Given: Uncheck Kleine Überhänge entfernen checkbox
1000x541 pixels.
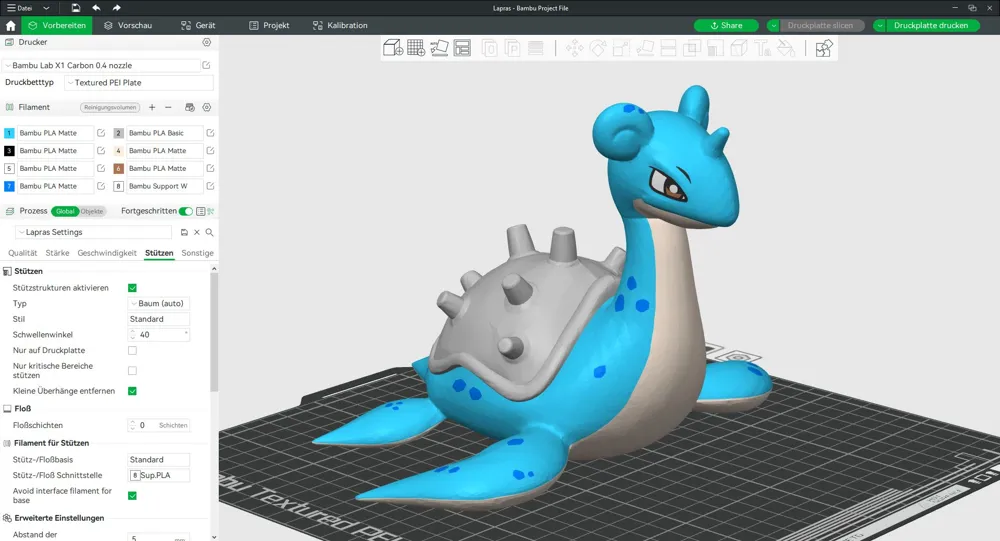Looking at the screenshot, I should pyautogui.click(x=132, y=391).
